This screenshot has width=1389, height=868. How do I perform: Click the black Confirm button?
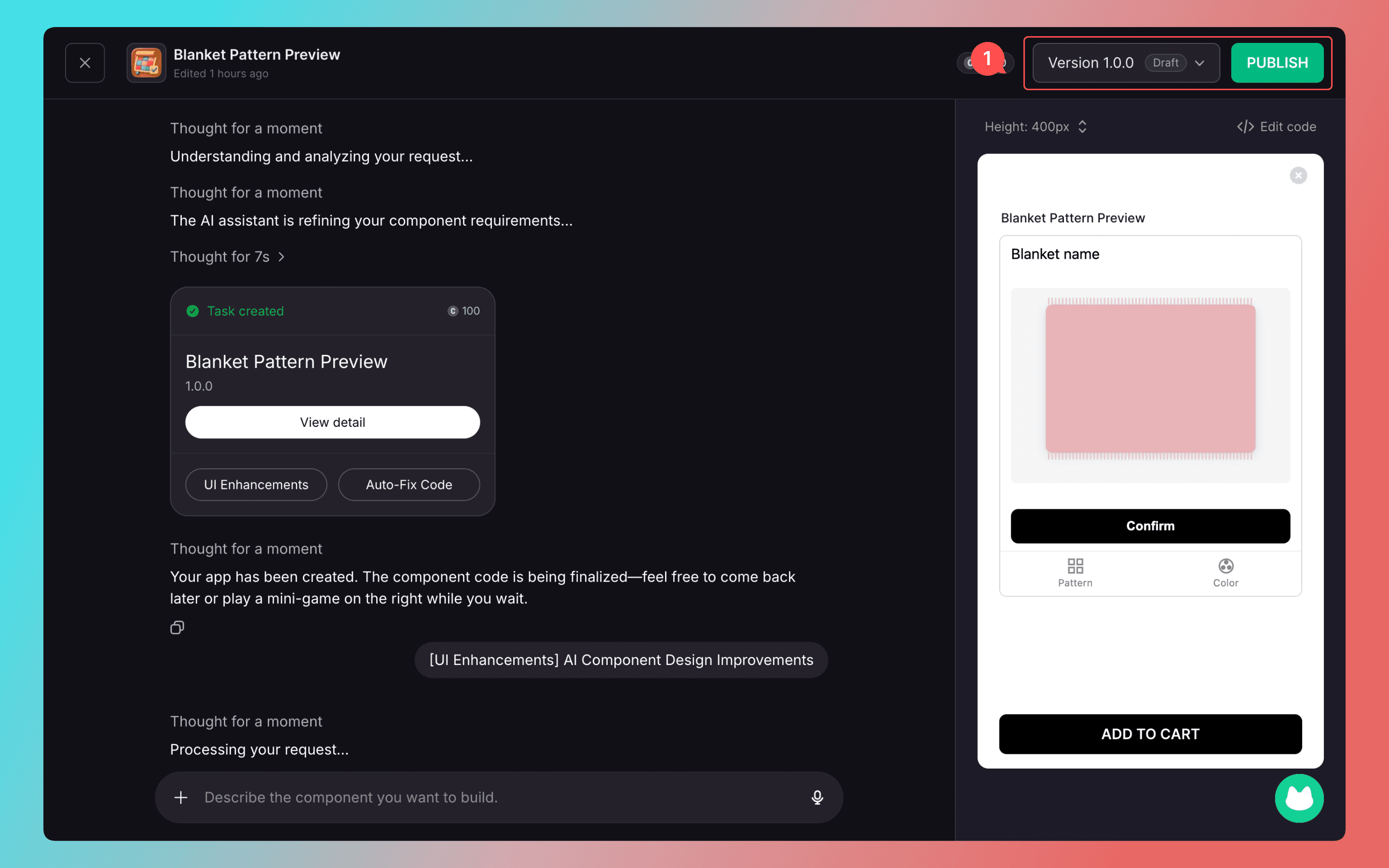point(1150,525)
